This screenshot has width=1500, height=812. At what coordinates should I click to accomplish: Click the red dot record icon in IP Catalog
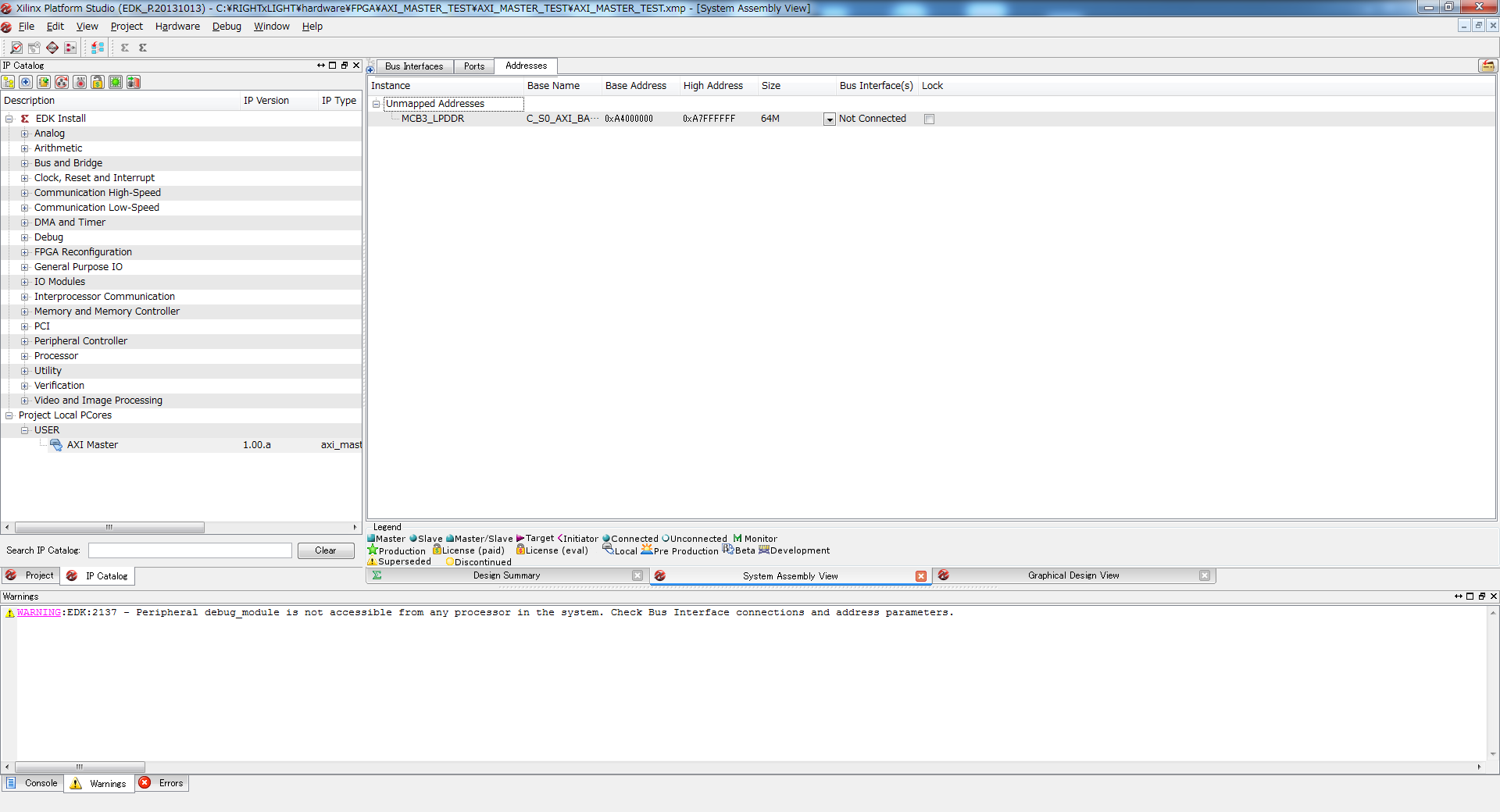[x=80, y=82]
